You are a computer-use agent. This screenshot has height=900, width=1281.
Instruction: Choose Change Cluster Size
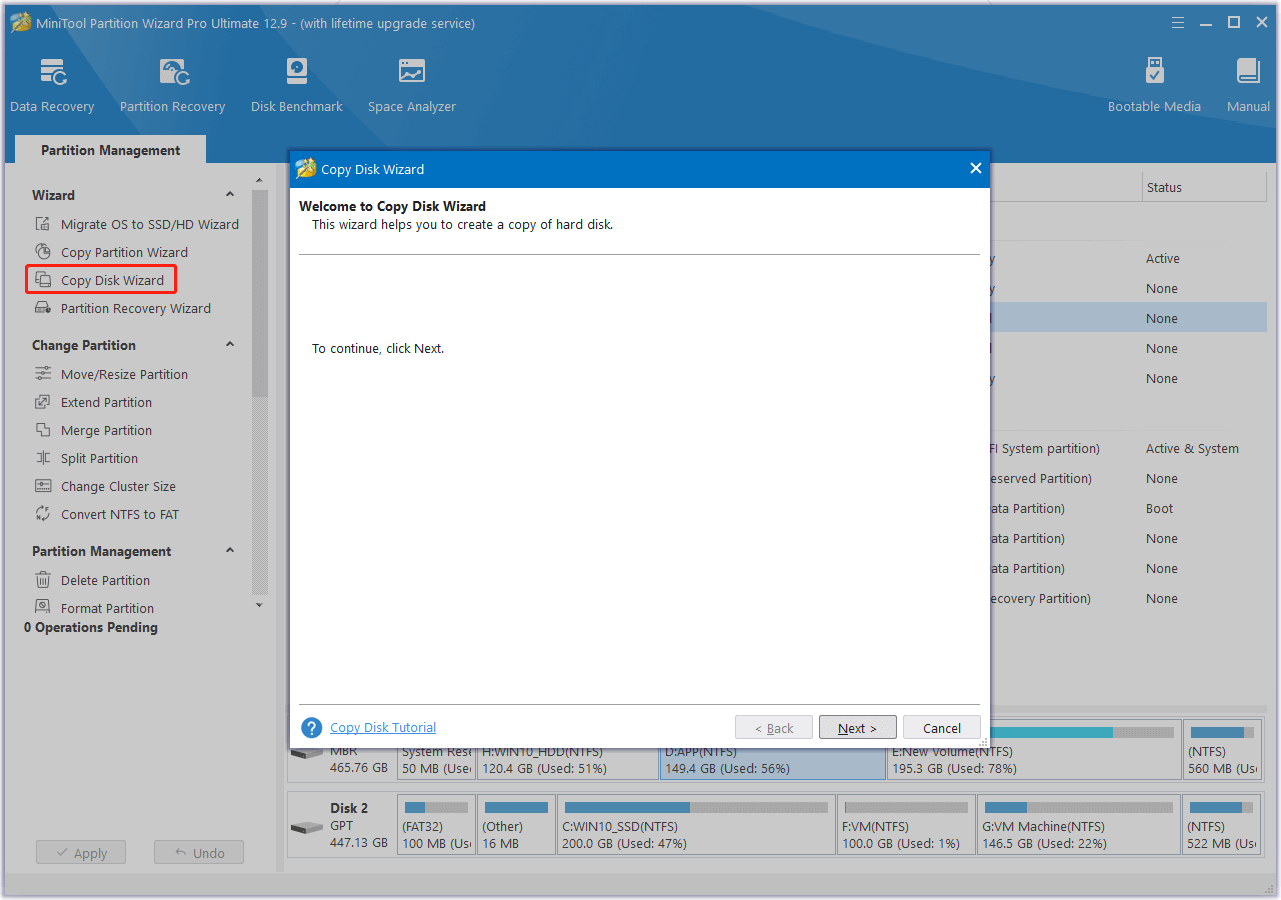pos(118,486)
